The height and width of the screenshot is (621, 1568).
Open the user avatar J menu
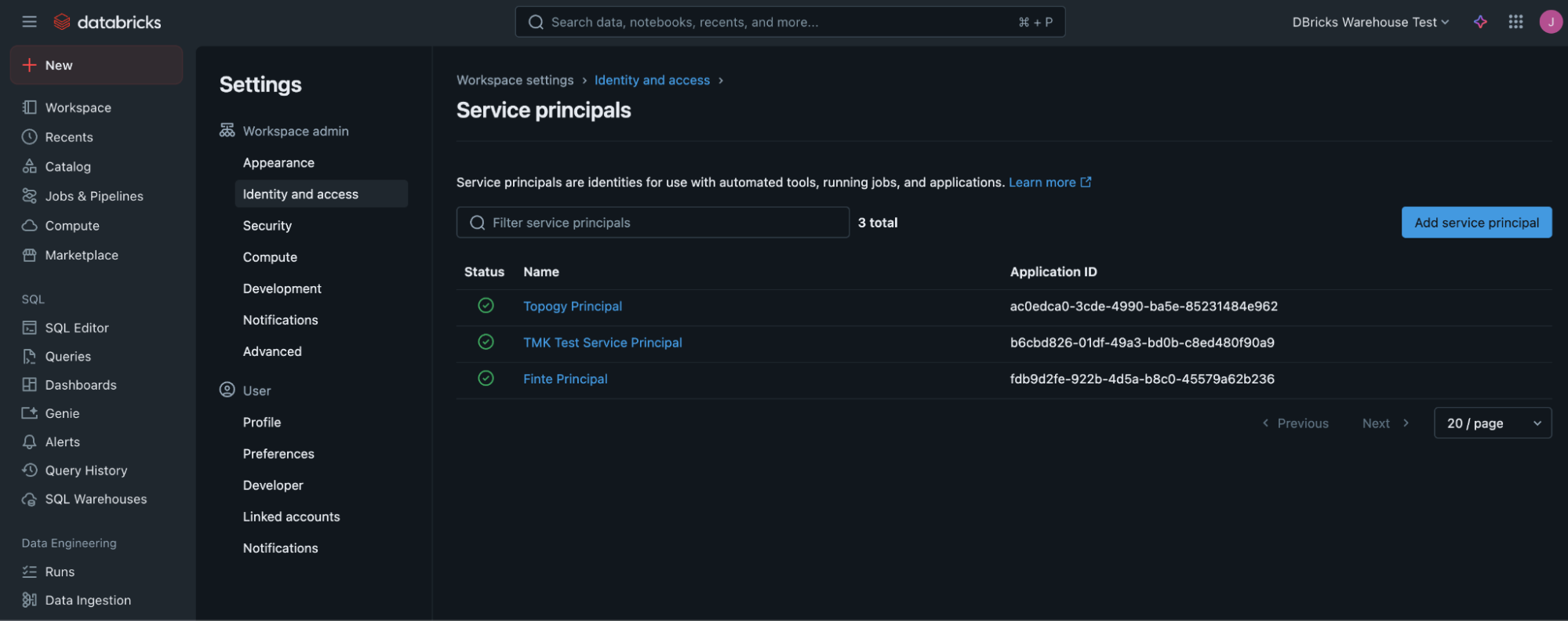1550,22
